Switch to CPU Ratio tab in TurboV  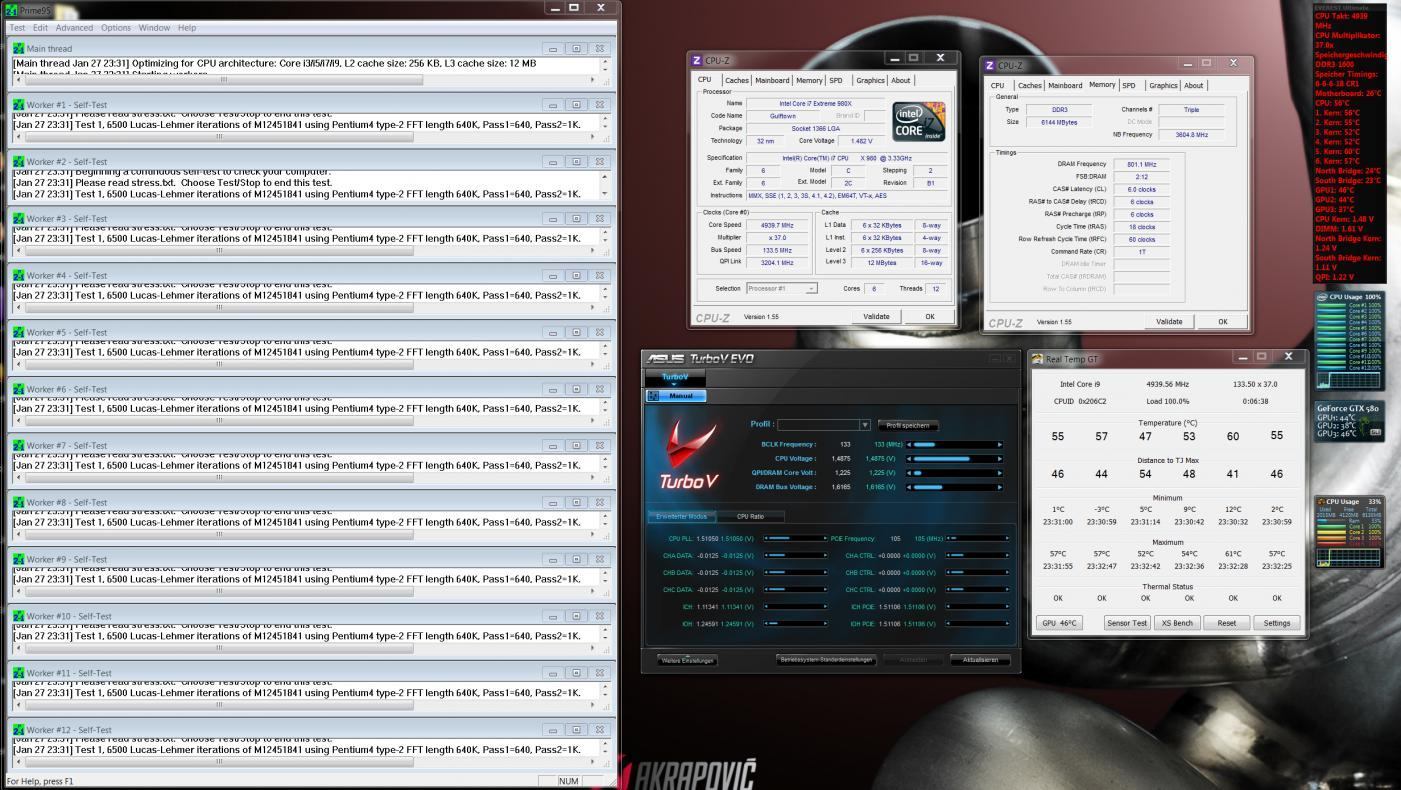pyautogui.click(x=750, y=516)
